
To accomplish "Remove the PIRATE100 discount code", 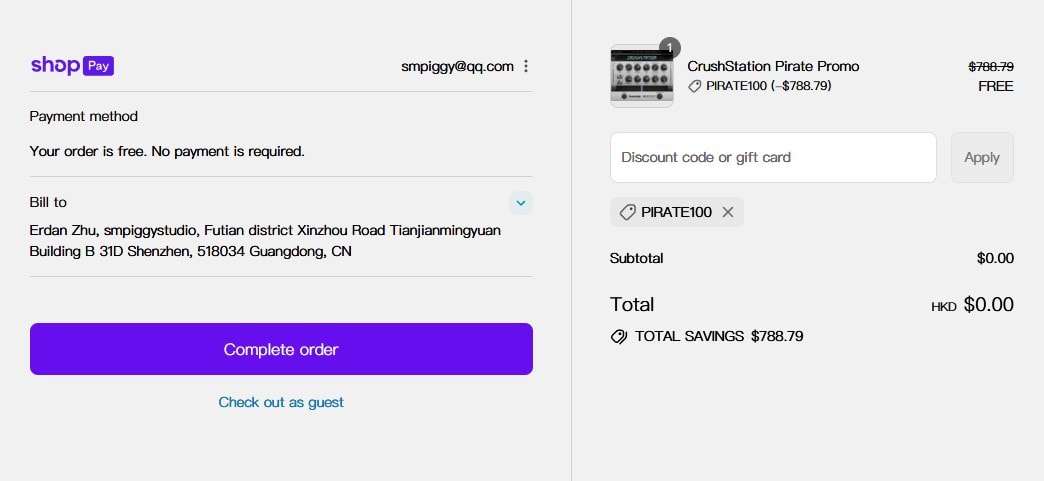I will pyautogui.click(x=728, y=212).
